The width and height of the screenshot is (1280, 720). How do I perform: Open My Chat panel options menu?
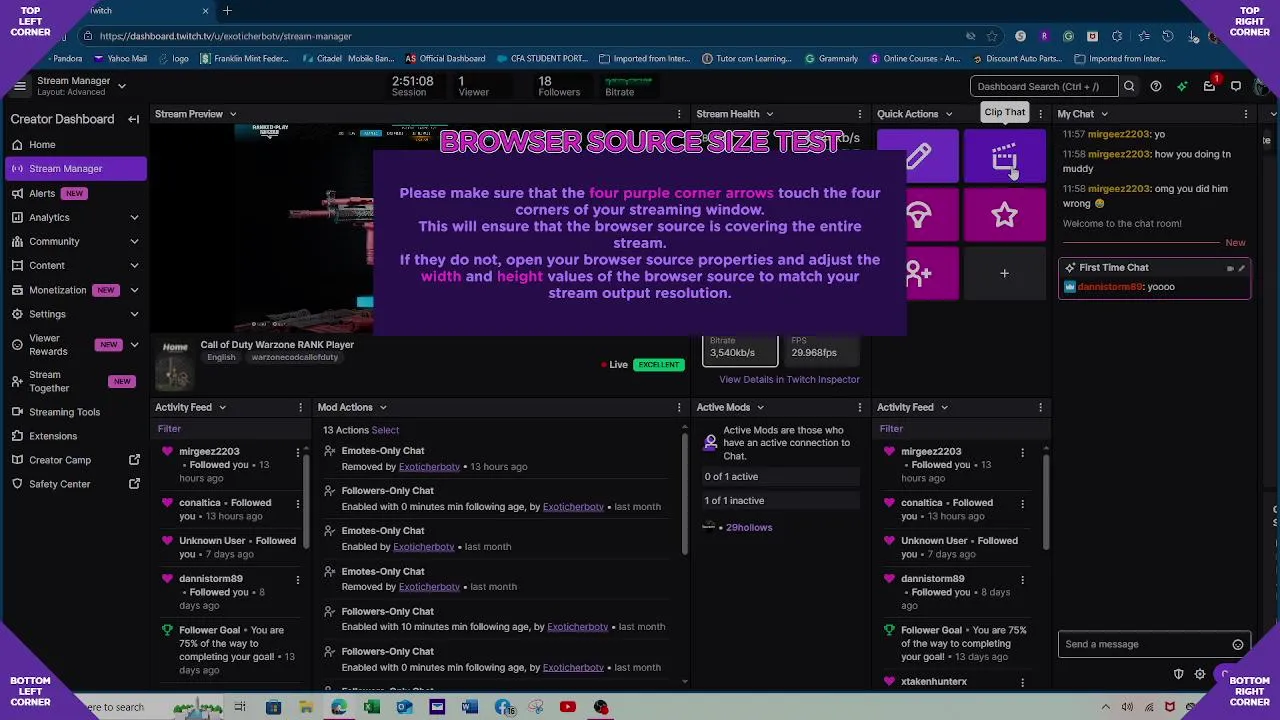click(1246, 114)
